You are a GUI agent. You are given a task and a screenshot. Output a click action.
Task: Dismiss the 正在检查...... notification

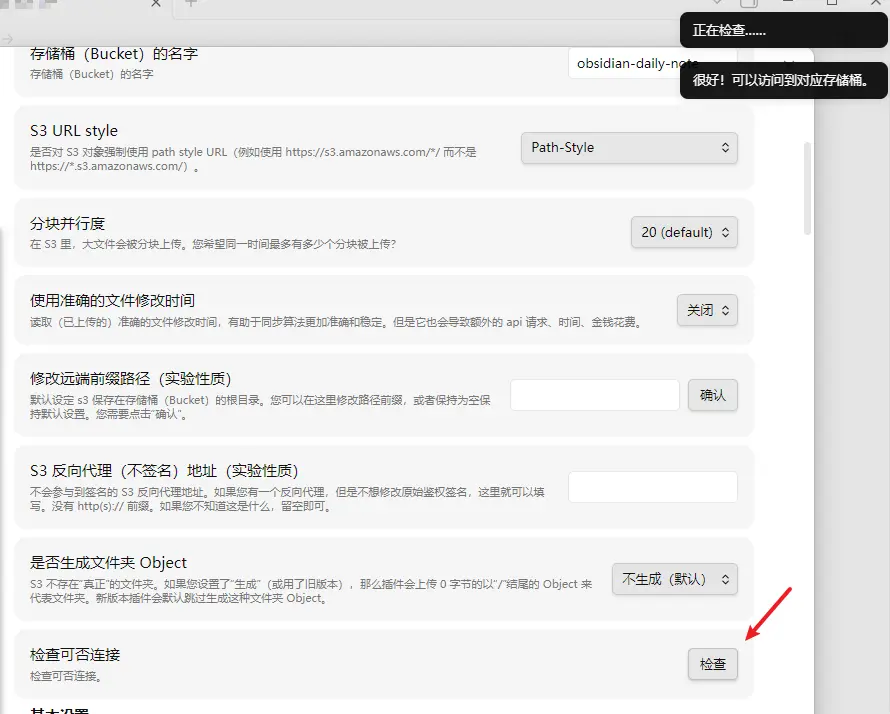tap(783, 30)
